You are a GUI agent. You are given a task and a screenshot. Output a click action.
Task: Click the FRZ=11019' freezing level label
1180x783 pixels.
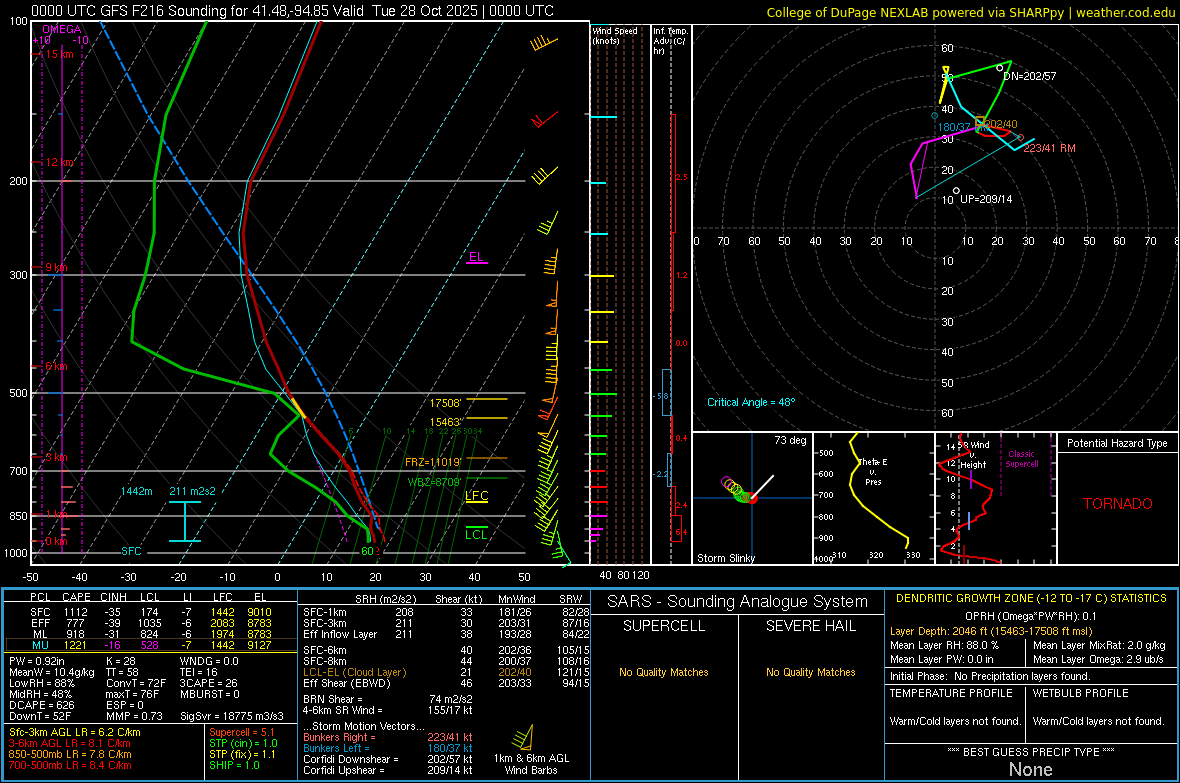433,462
